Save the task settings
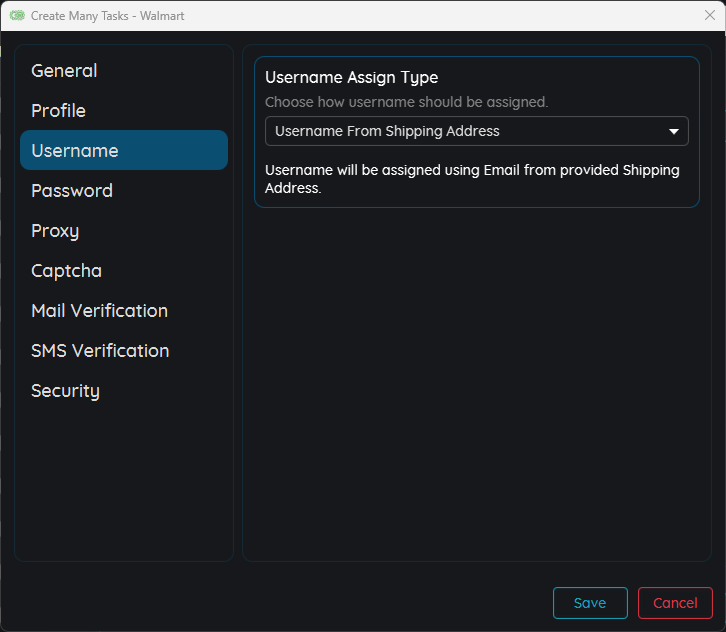726x632 pixels. (590, 603)
